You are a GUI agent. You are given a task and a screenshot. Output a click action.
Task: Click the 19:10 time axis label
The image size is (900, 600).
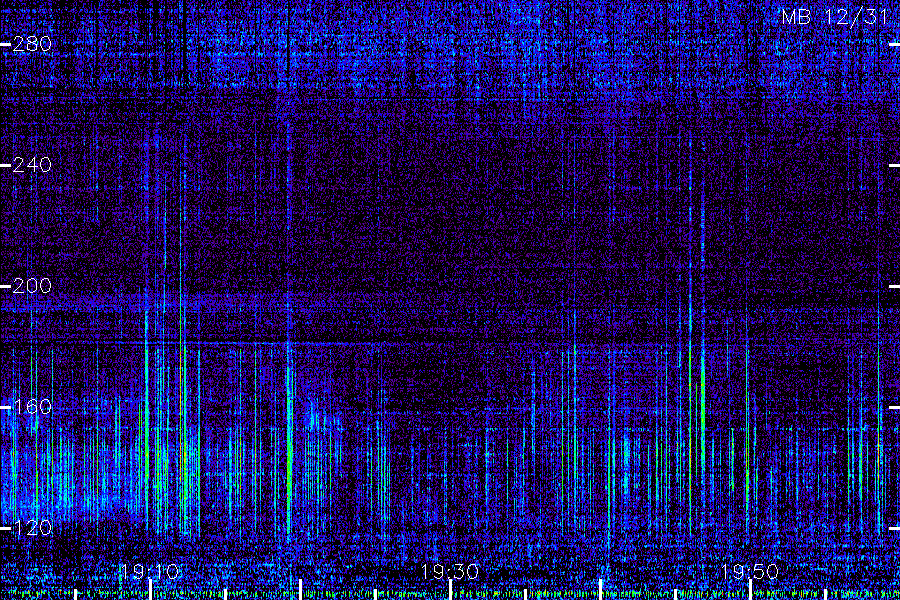[x=149, y=572]
